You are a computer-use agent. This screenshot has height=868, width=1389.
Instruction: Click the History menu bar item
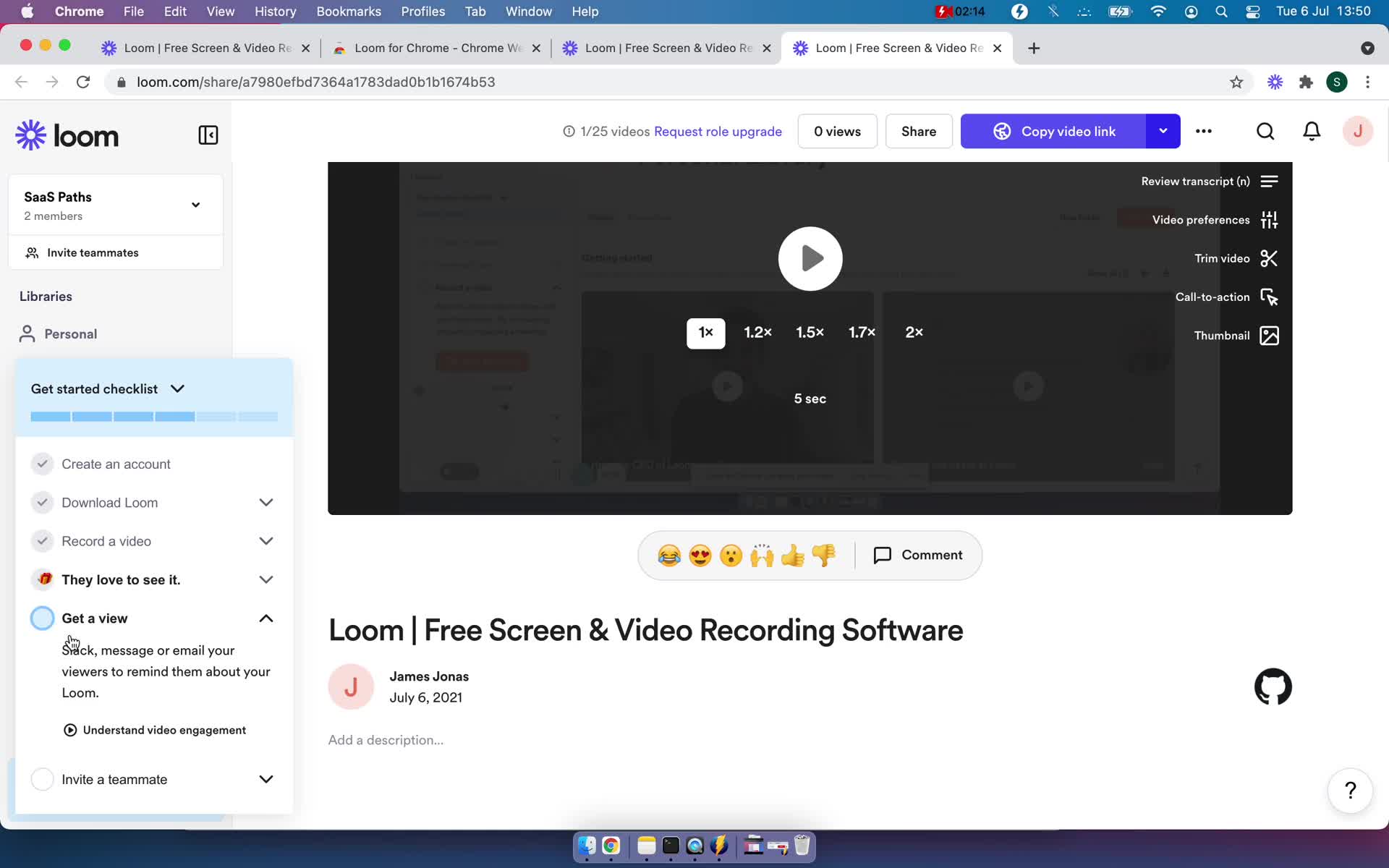pos(275,11)
